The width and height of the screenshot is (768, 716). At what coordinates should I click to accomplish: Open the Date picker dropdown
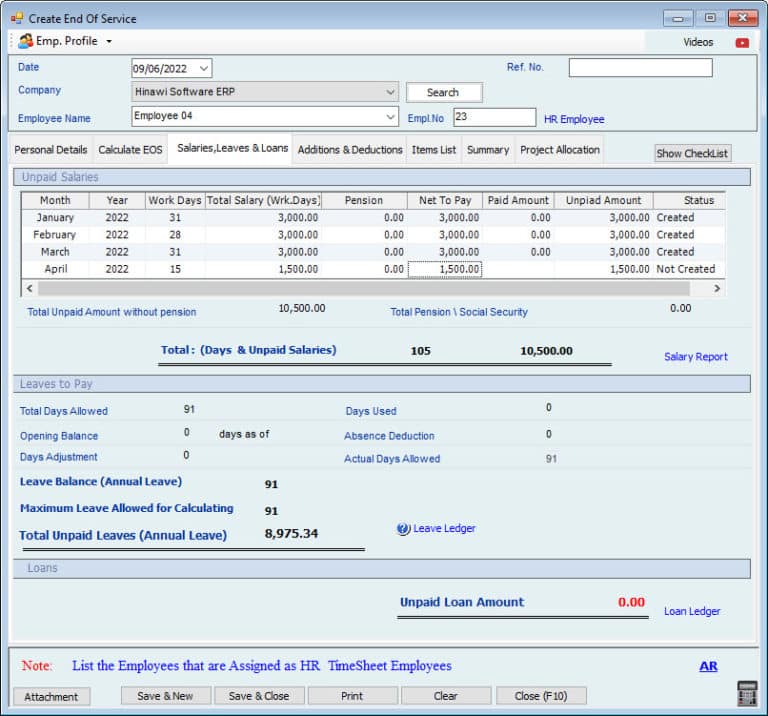coord(204,68)
